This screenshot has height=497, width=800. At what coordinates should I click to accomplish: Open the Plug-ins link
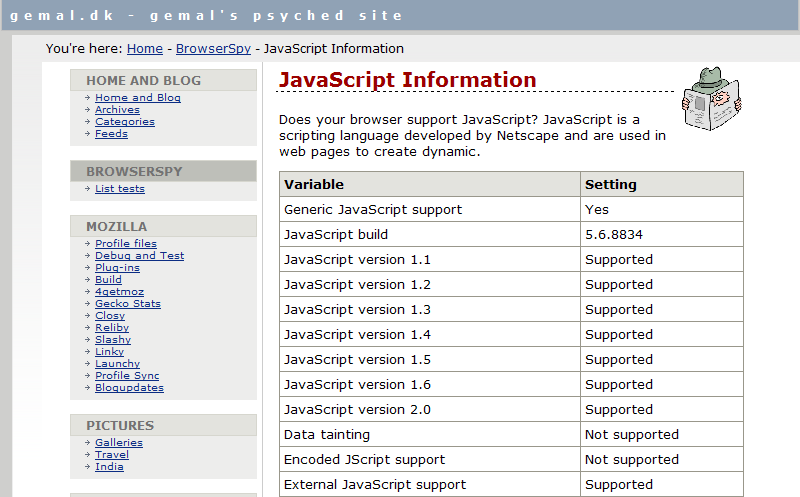(117, 267)
